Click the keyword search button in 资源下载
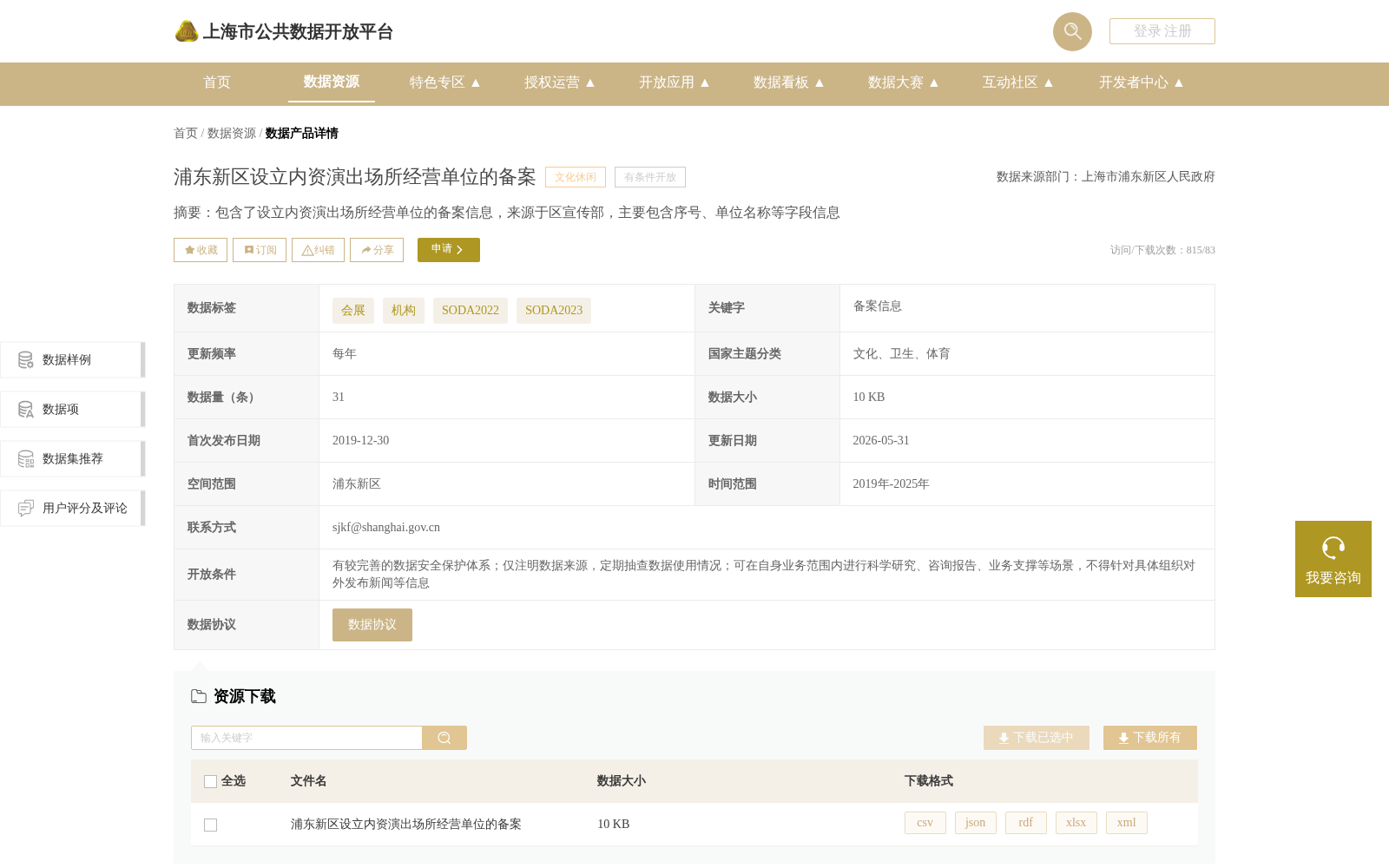This screenshot has width=1389, height=868. click(444, 738)
